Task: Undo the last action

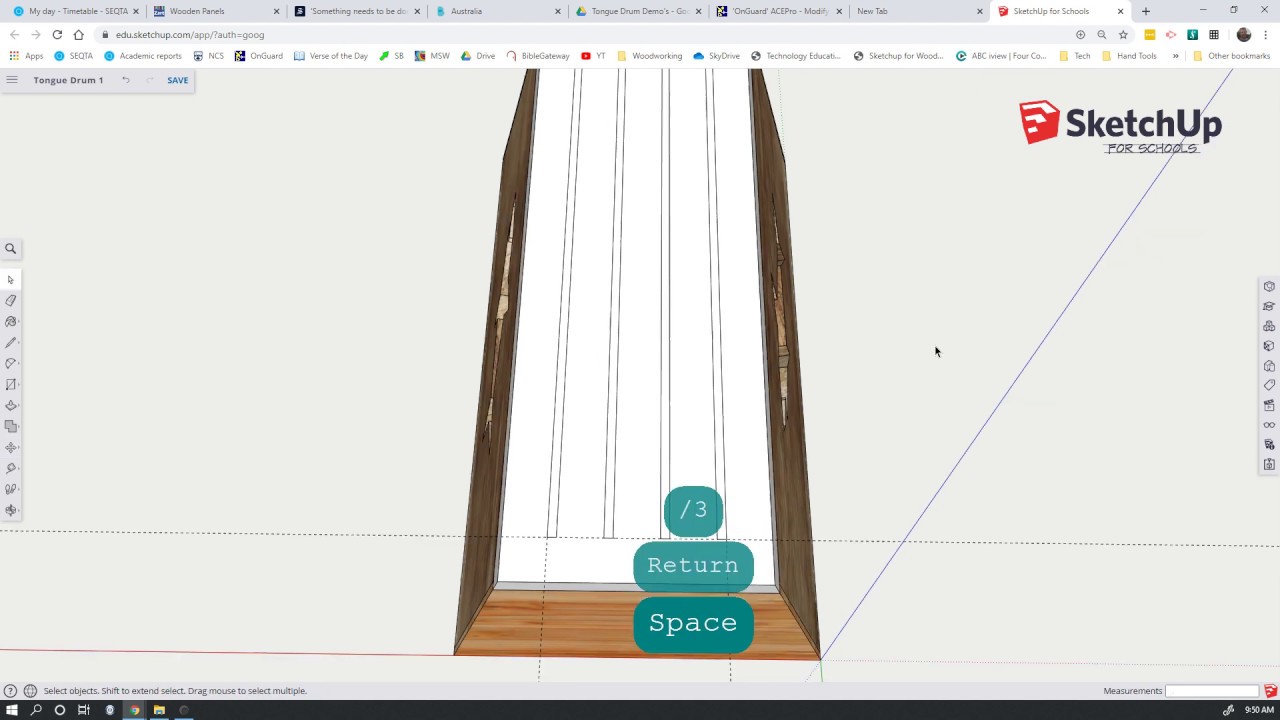Action: coord(126,80)
